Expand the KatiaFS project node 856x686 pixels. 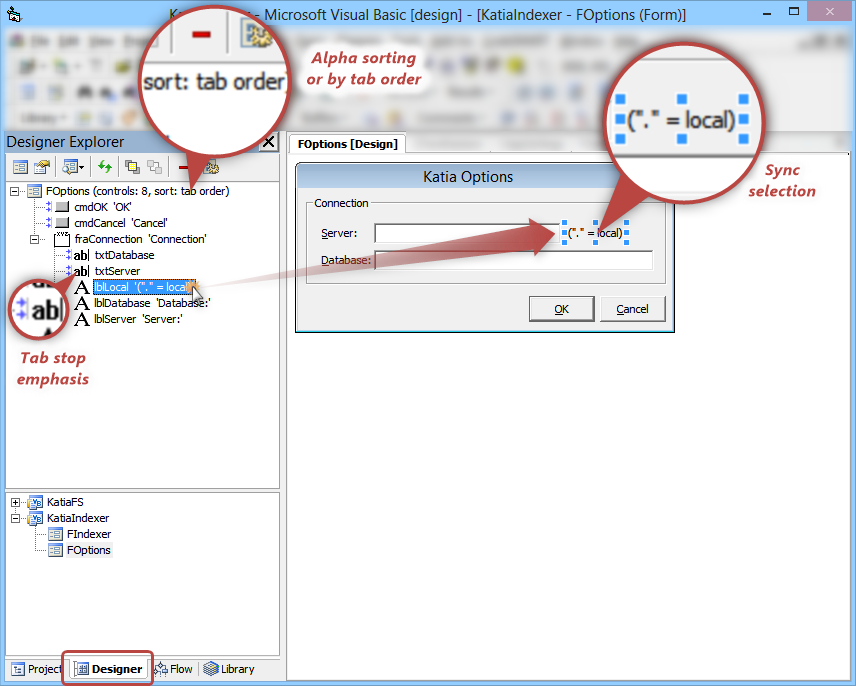(x=15, y=502)
